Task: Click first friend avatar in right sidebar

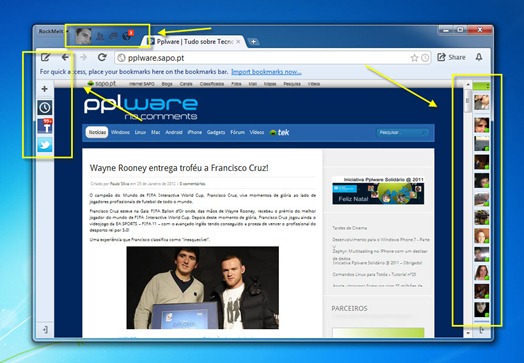Action: (x=482, y=102)
